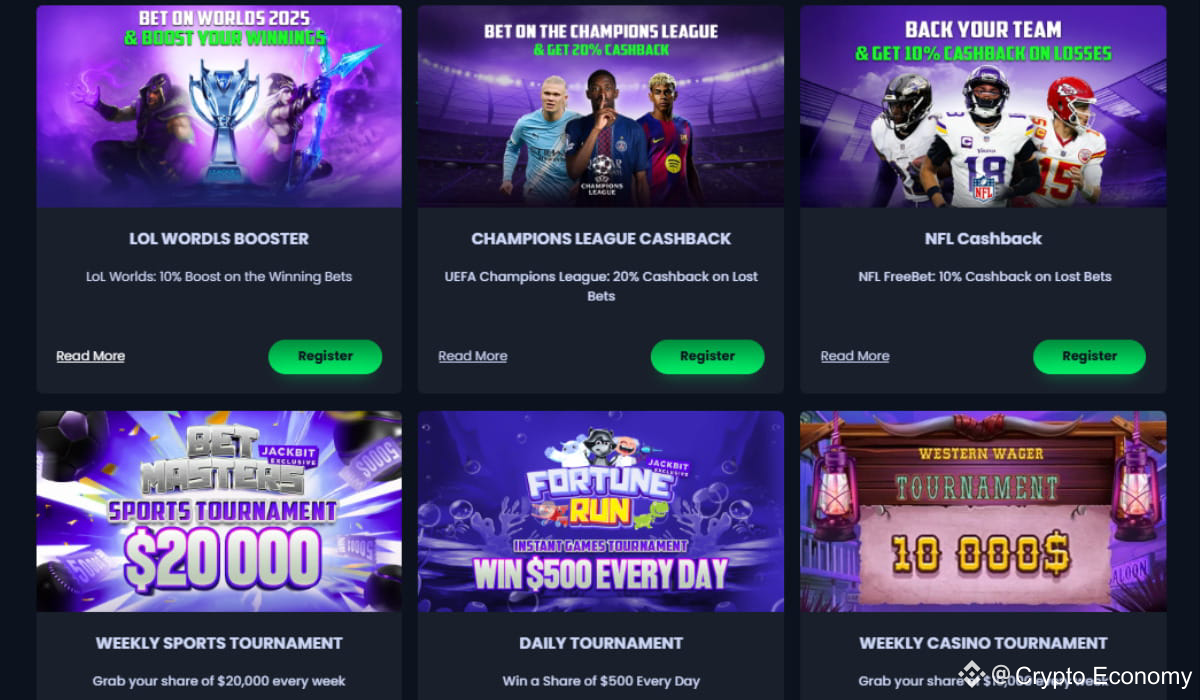Select the WEEKLY SPORTS TOURNAMENT heading
Screen dimensions: 1200x700
click(x=219, y=643)
